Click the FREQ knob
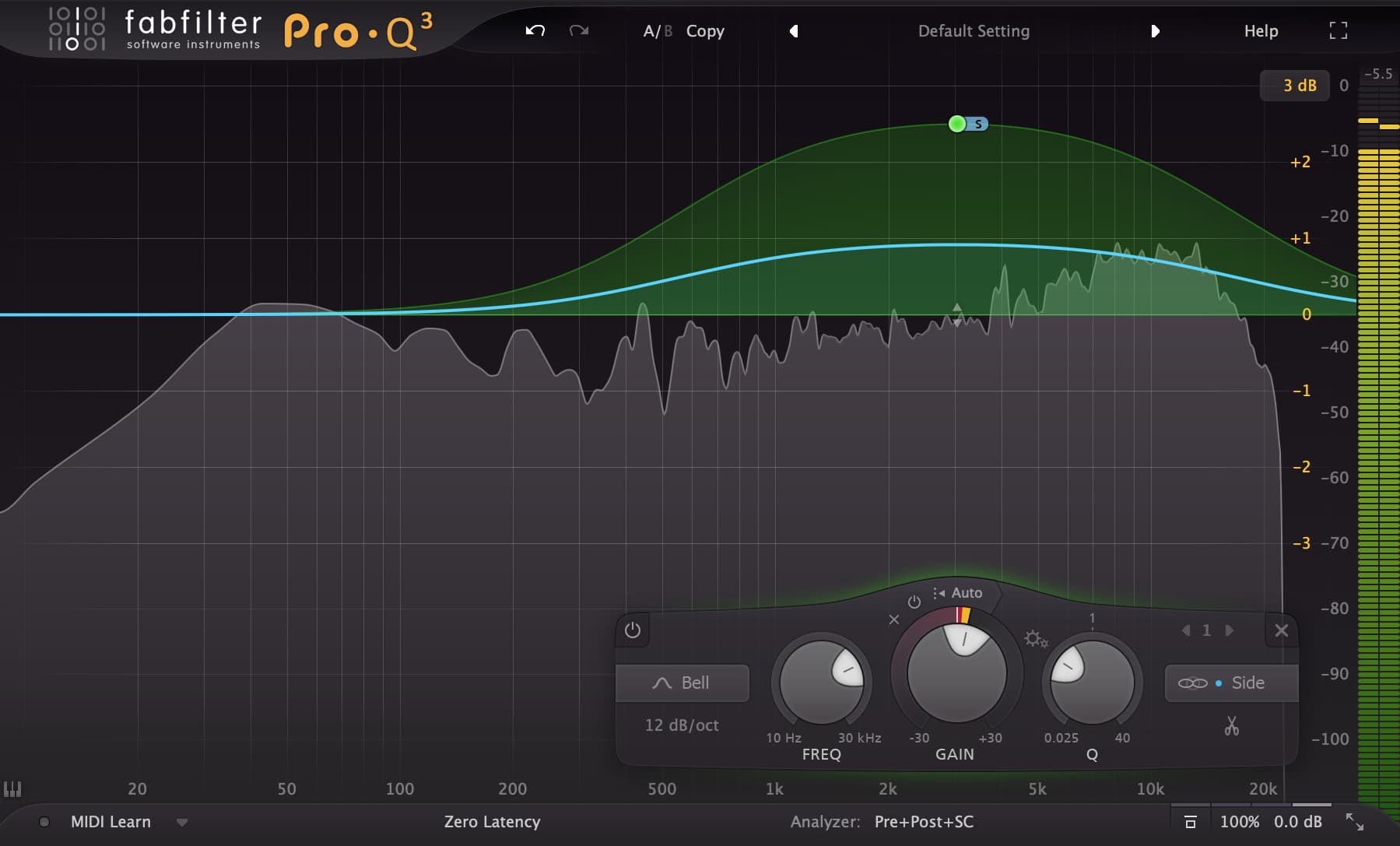Viewport: 1400px width, 846px height. point(821,683)
